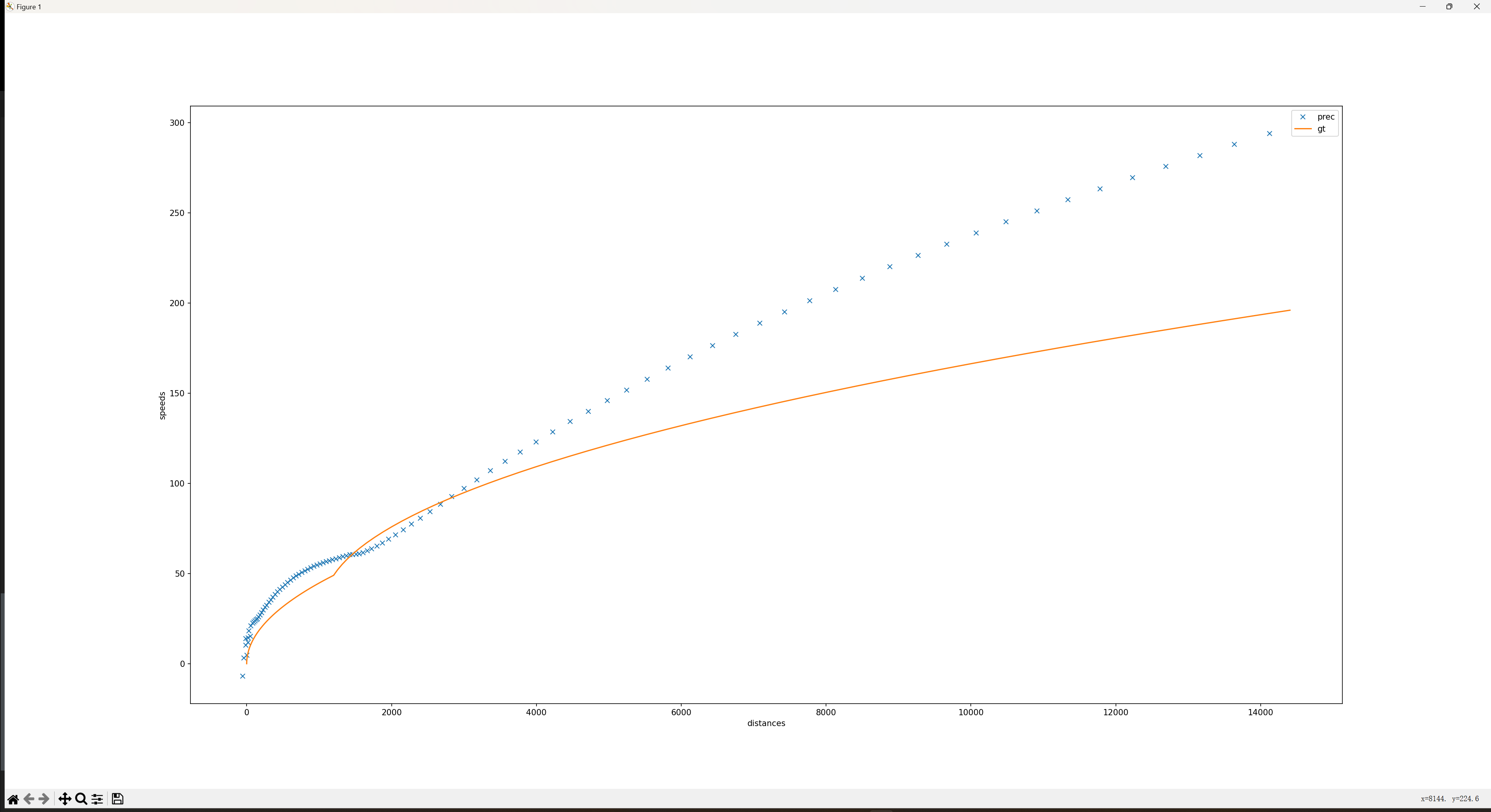The height and width of the screenshot is (812, 1491).
Task: Activate the pan axes tool
Action: pos(65,799)
